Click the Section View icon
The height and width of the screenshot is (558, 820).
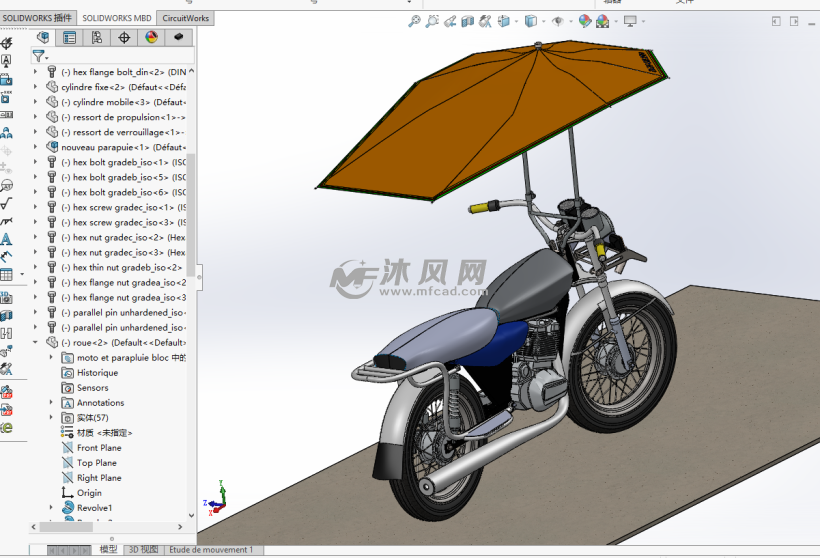pyautogui.click(x=468, y=21)
